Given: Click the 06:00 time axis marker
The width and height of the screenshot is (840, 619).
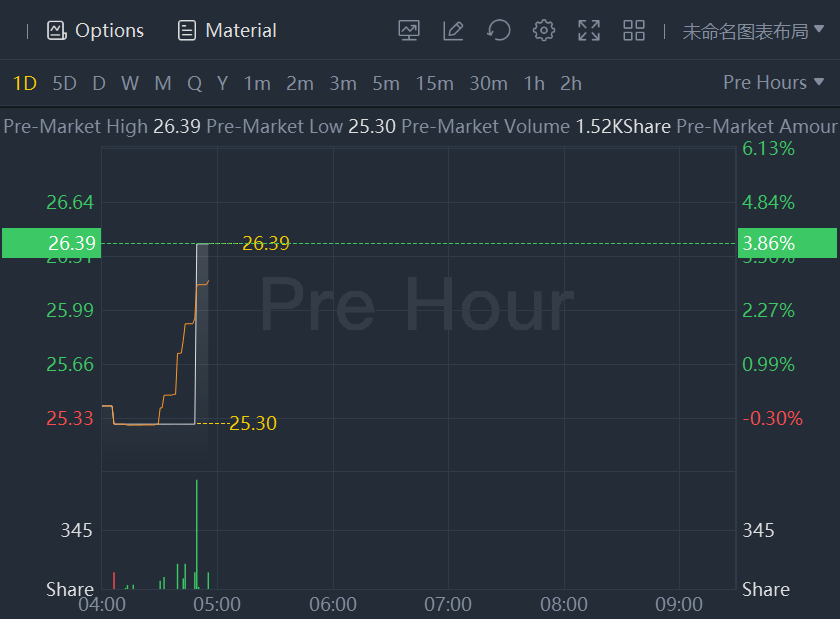Looking at the screenshot, I should point(333,604).
